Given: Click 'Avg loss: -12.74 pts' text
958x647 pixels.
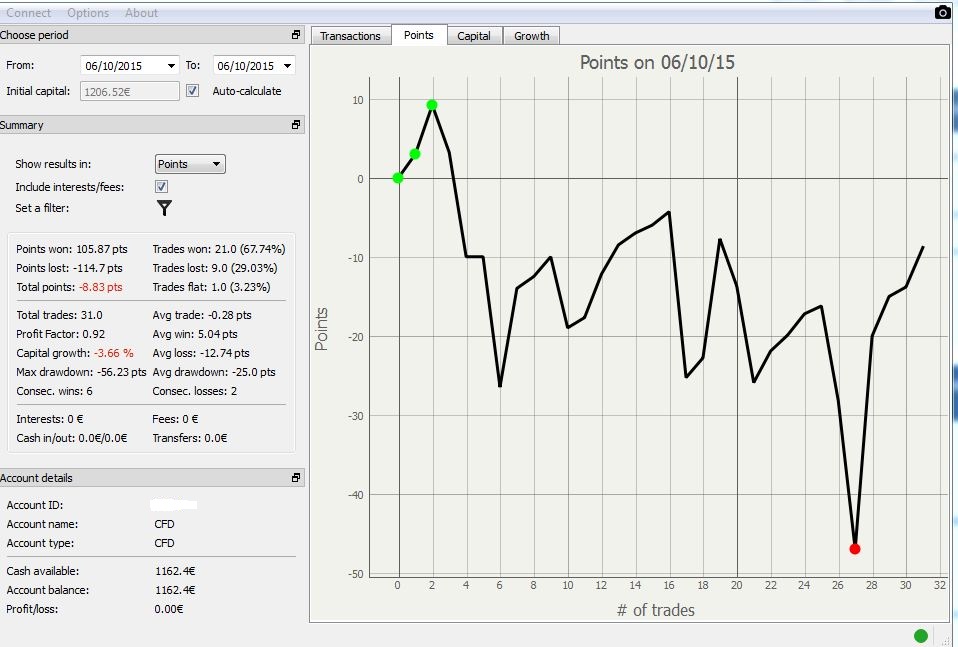Looking at the screenshot, I should click(x=201, y=353).
